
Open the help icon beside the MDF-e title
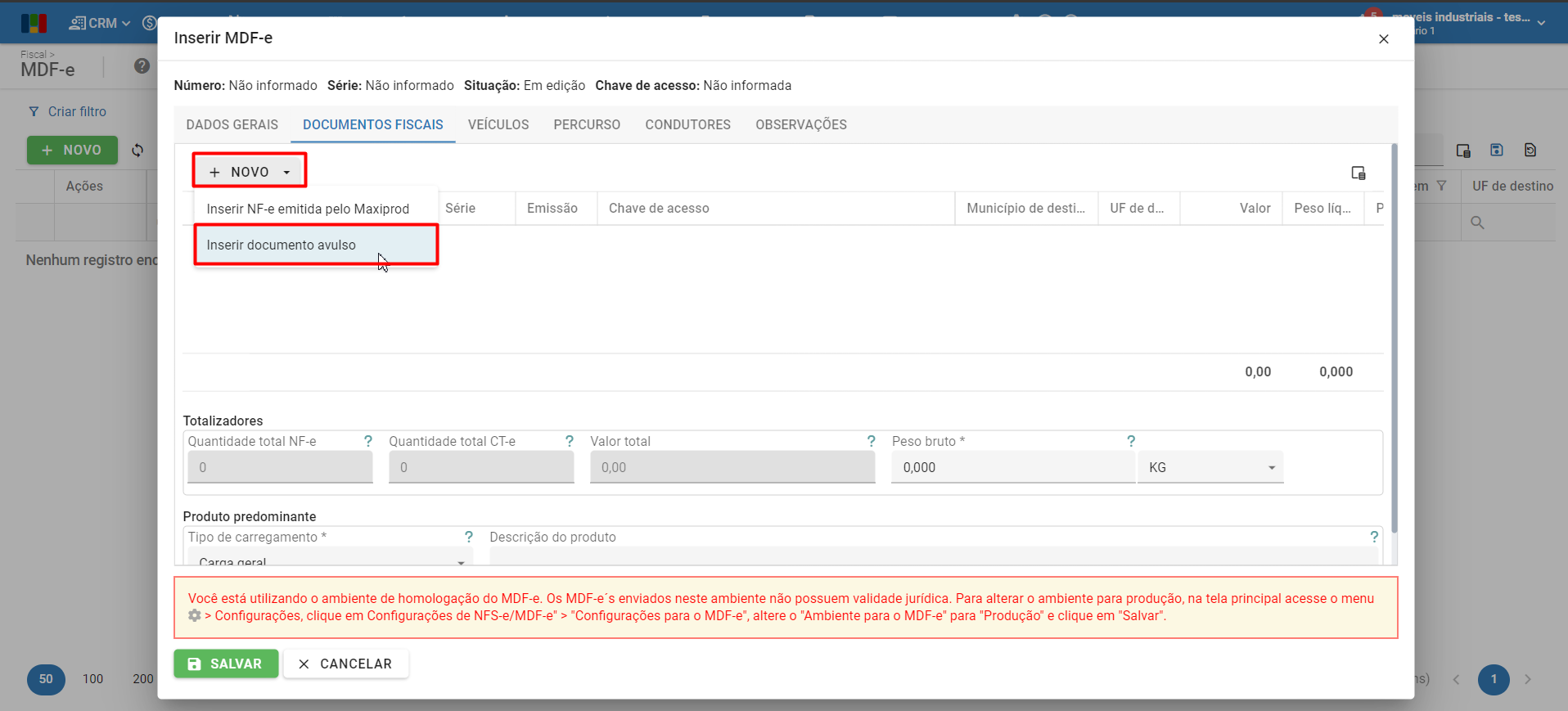[x=142, y=66]
